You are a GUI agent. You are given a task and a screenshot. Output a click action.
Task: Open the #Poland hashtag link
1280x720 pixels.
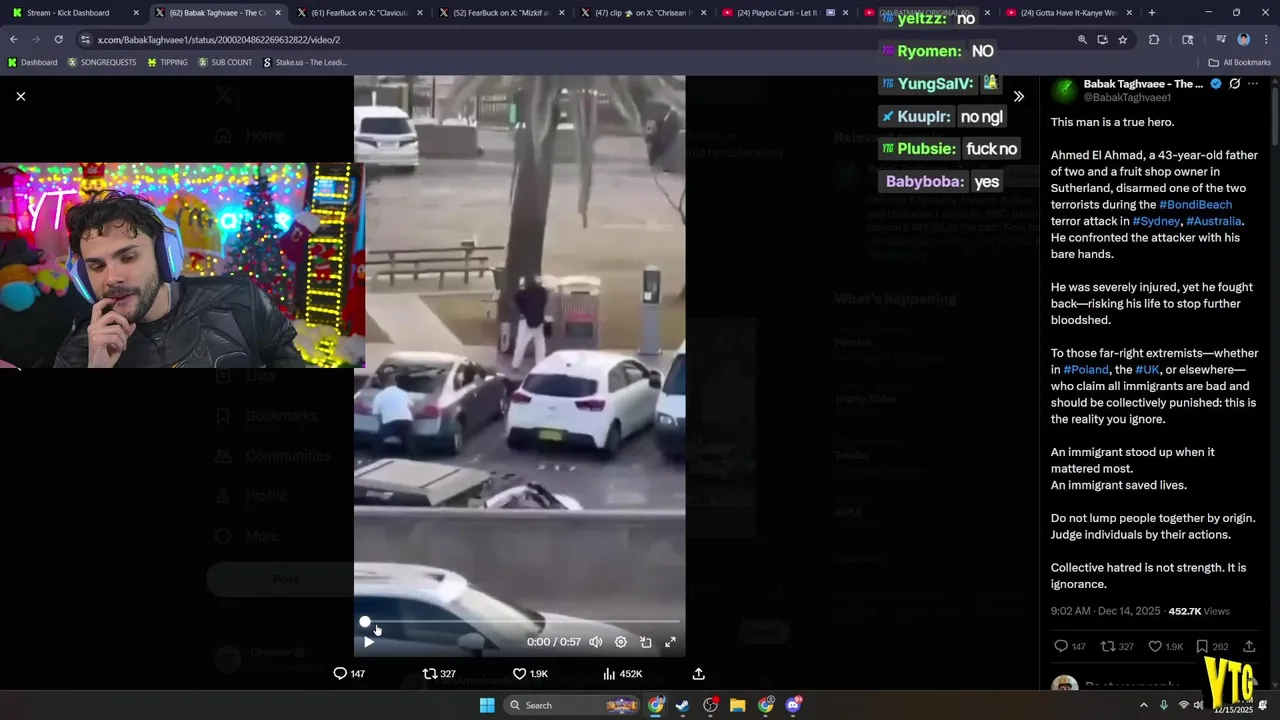point(1086,370)
